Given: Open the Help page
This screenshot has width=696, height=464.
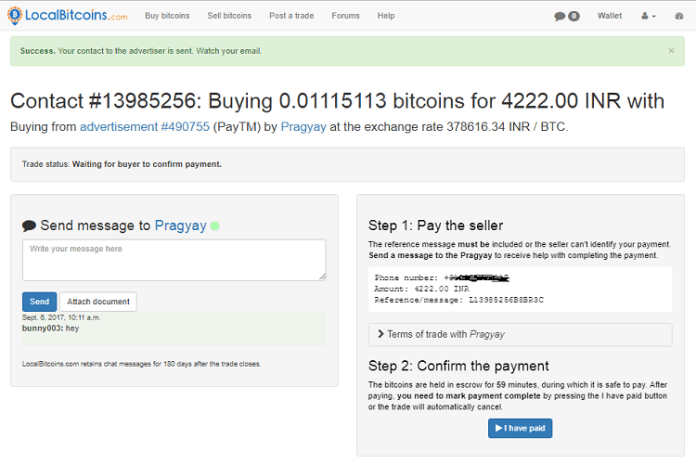Looking at the screenshot, I should tap(386, 16).
